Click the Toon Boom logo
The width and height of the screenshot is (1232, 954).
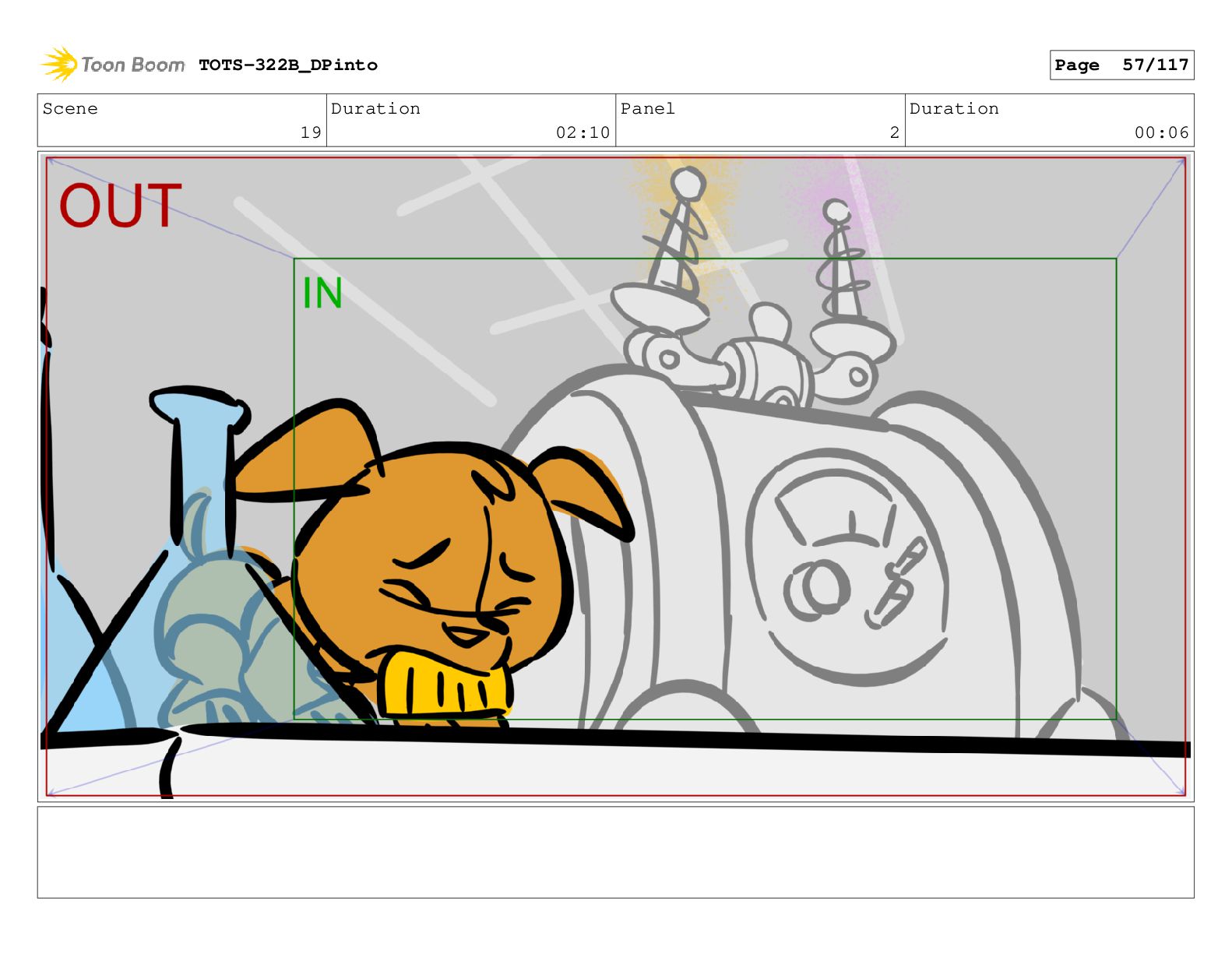pyautogui.click(x=112, y=65)
